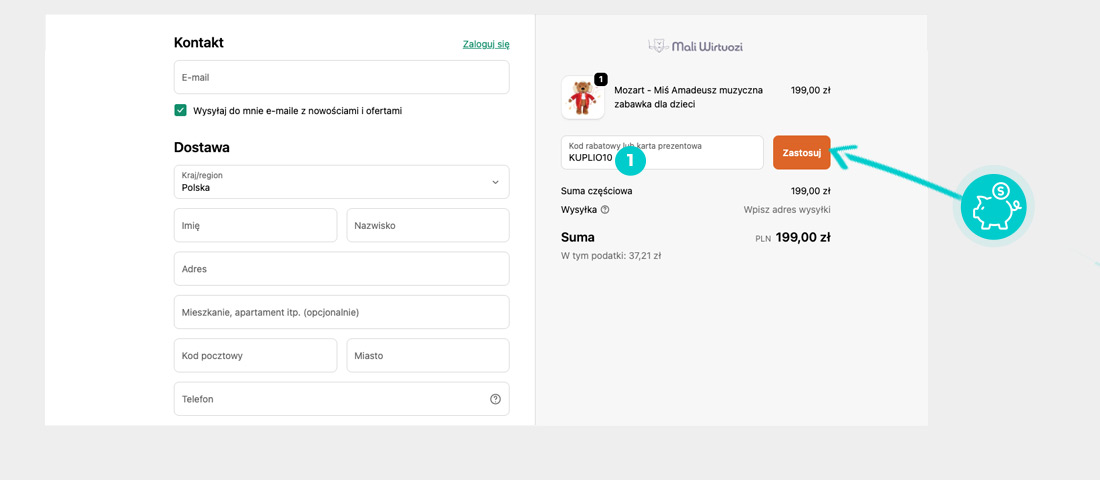The image size is (1100, 480).
Task: Uncheck the newsletter e-mail offers checkbox
Action: (181, 111)
